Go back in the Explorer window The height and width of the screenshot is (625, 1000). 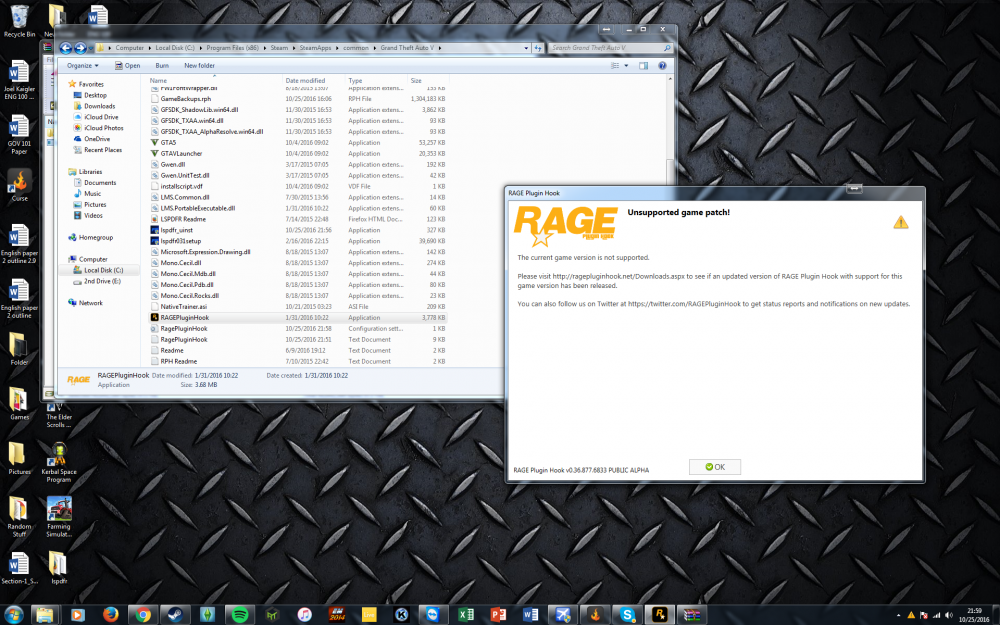[65, 48]
